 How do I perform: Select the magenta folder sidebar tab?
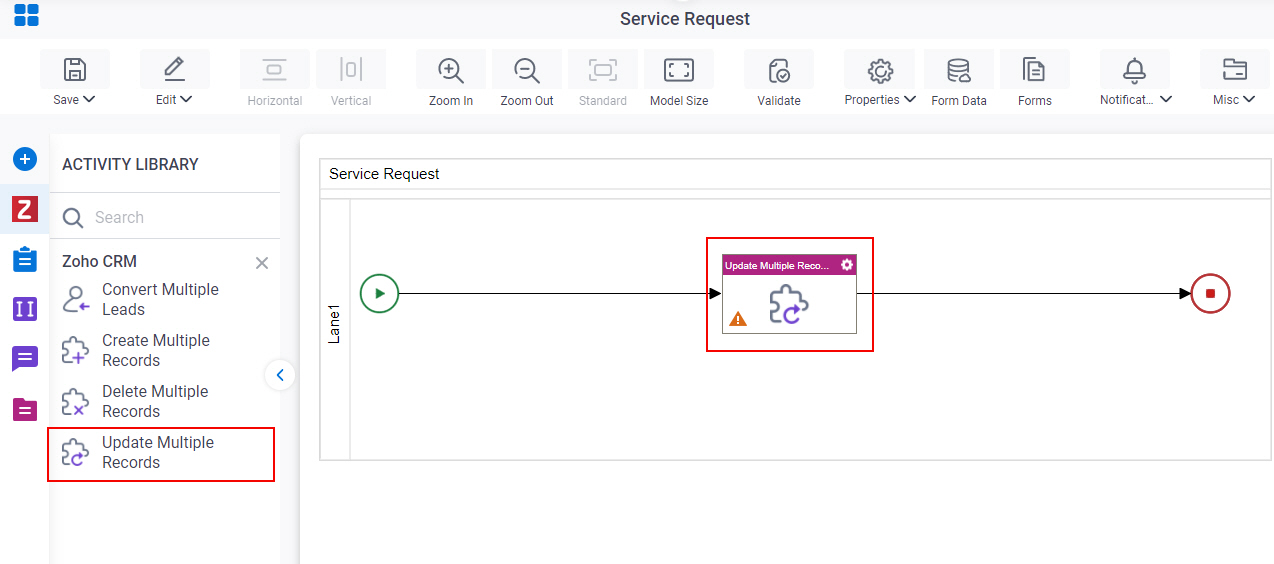point(25,408)
